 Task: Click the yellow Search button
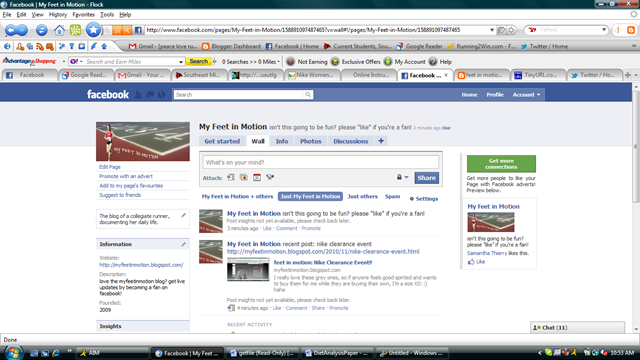coord(198,62)
